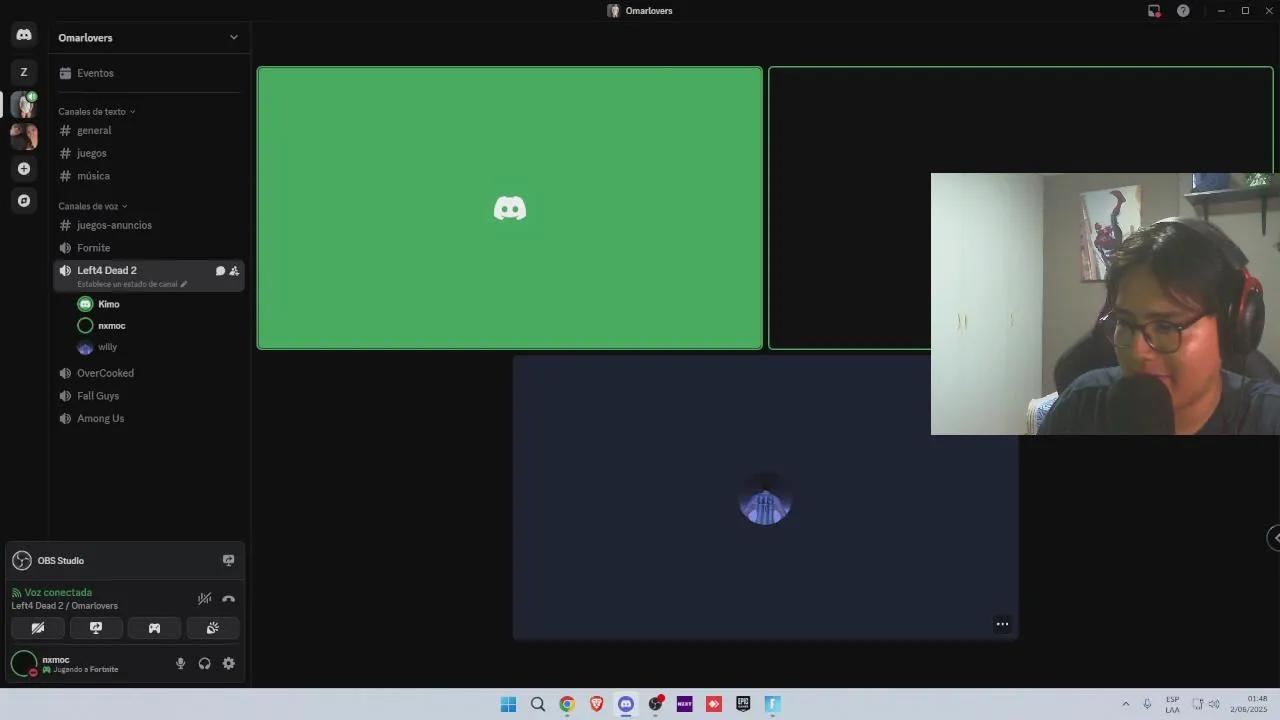Open Discord direct messages home icon
This screenshot has width=1280, height=720.
24,35
